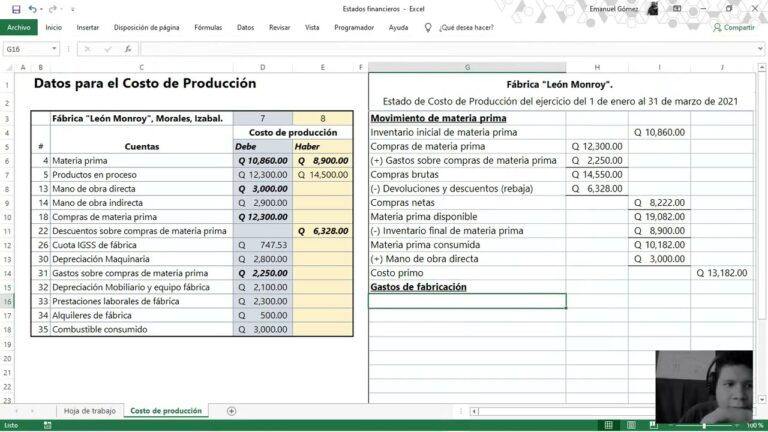Screen dimensions: 768x432
Task: Click the Save icon in quick access toolbar
Action: click(x=16, y=9)
